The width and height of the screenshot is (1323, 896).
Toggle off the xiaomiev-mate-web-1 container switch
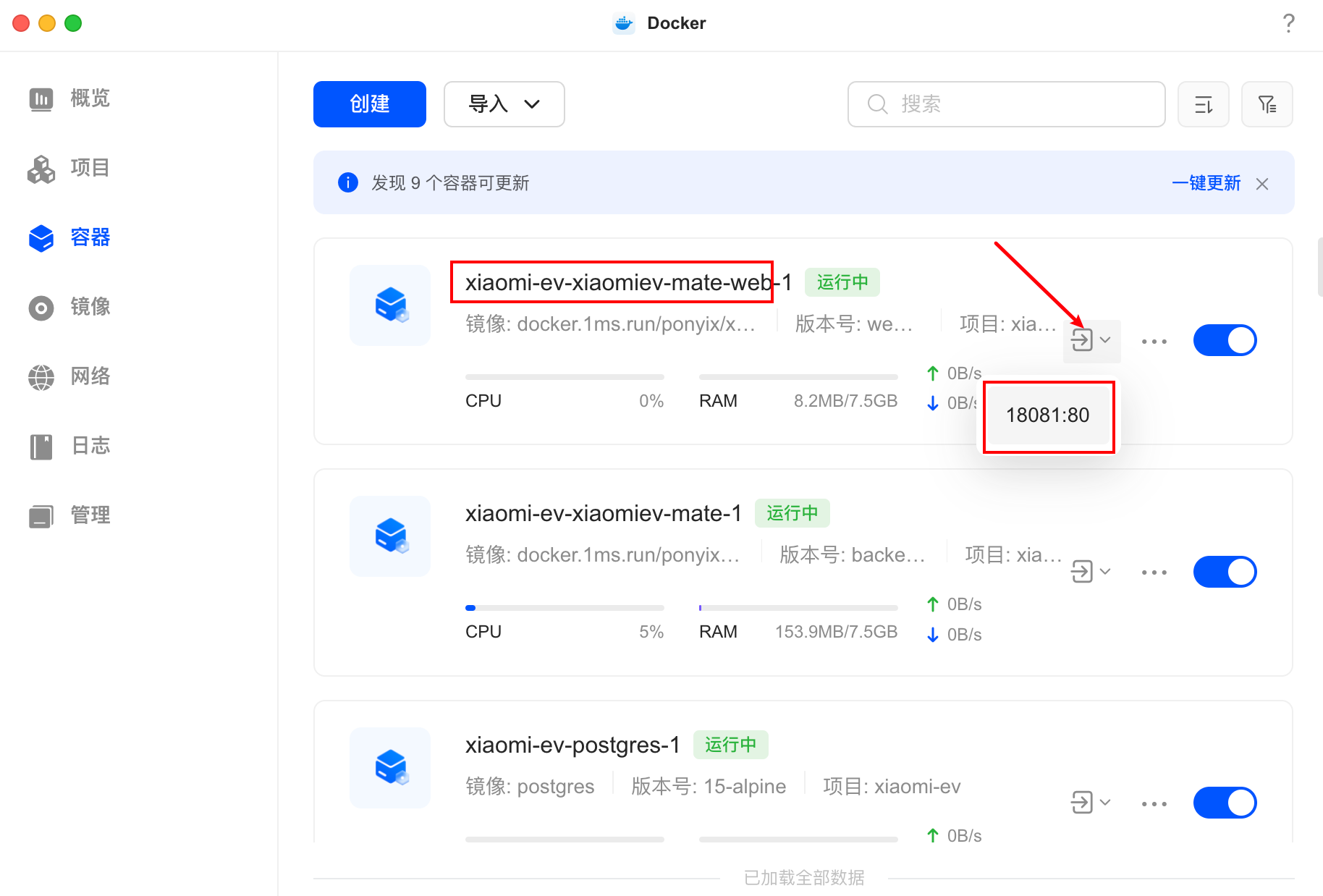(x=1225, y=340)
